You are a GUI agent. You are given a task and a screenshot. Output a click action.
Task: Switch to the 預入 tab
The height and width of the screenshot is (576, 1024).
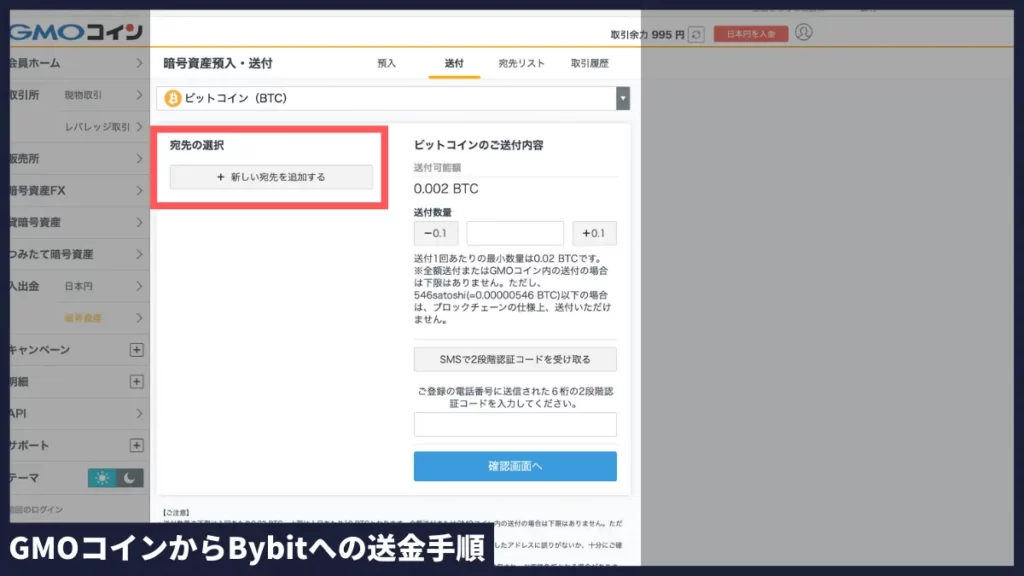387,63
